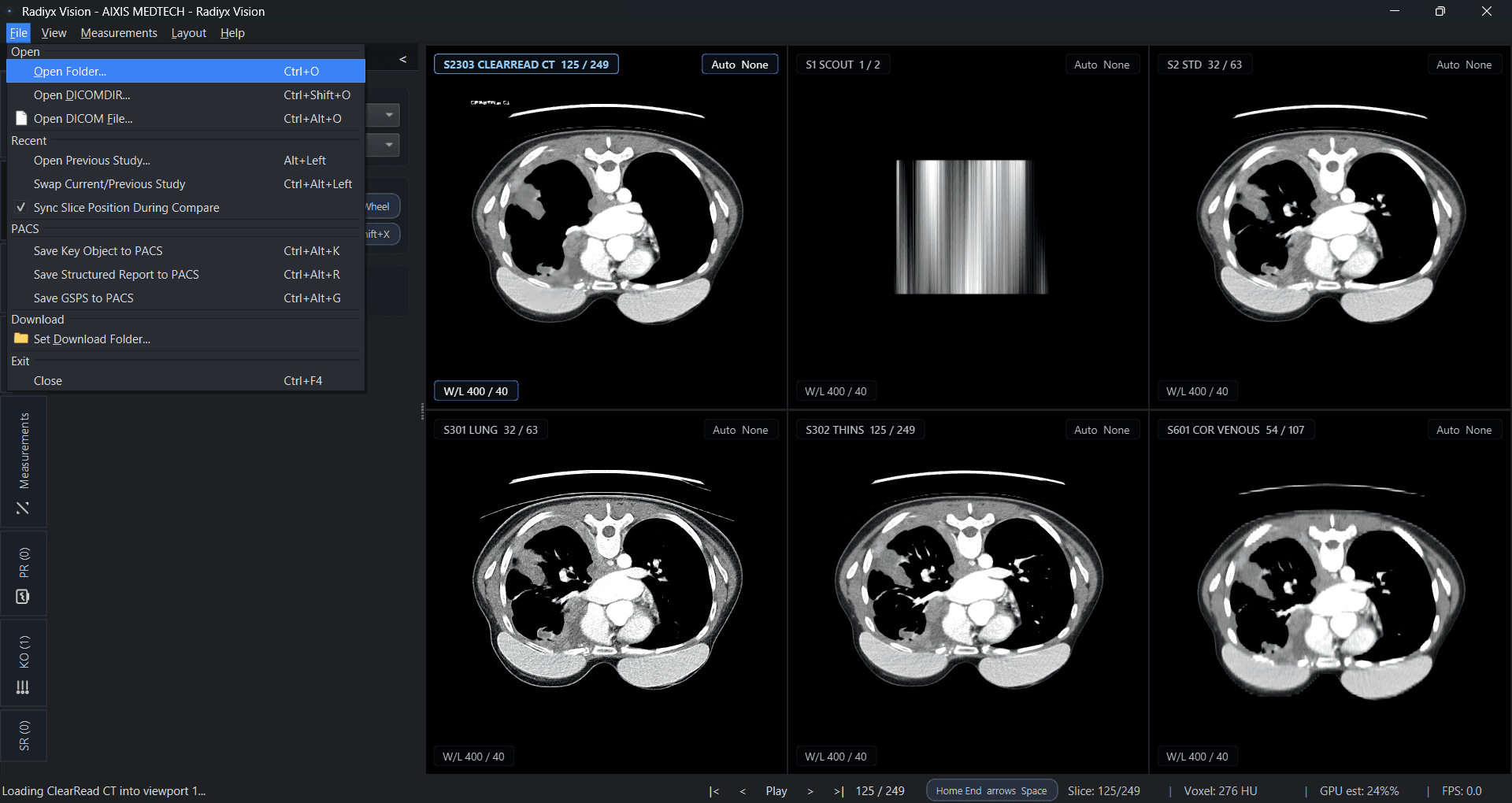Choose Save GSPS to PACS

(x=186, y=298)
